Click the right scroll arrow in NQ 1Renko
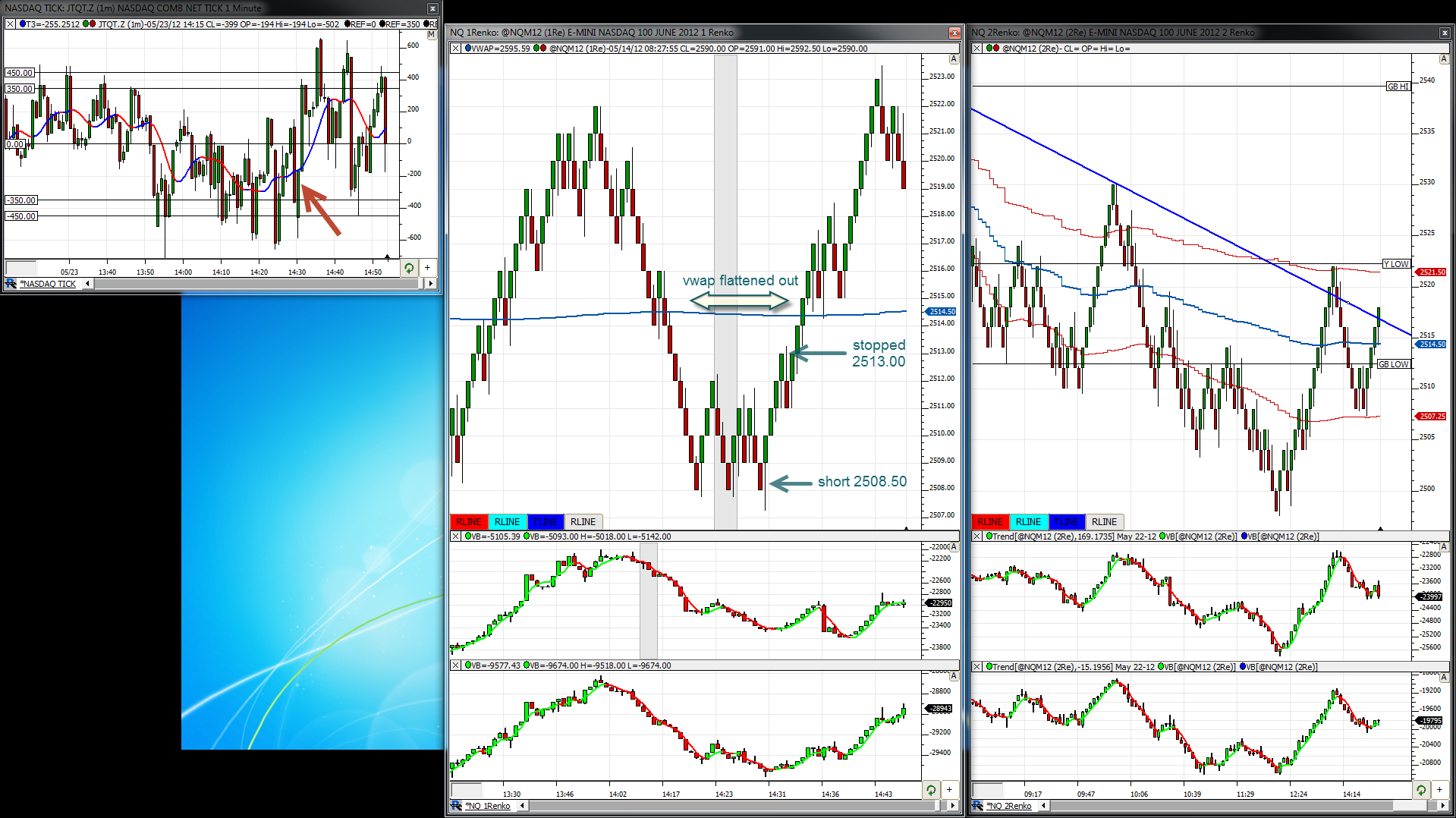1456x818 pixels. [x=954, y=806]
